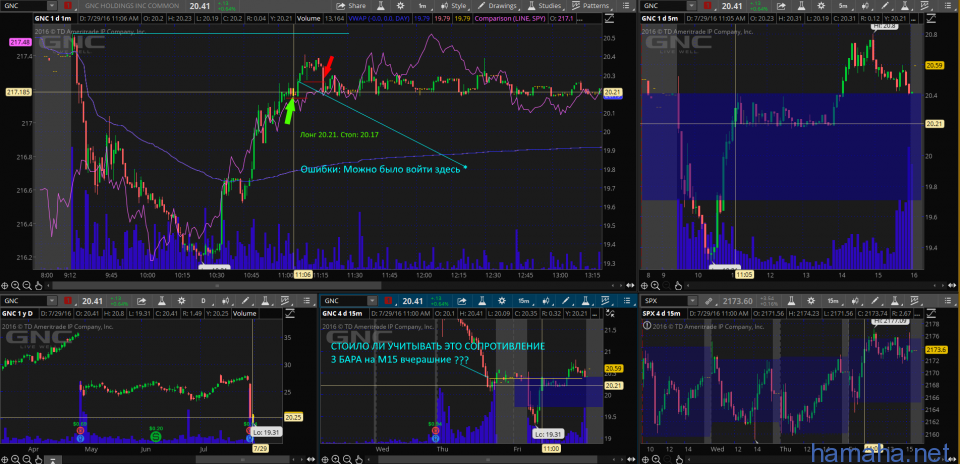Open list options icon in 1m chart toolbar
Image resolution: width=960 pixels, height=464 pixels.
click(627, 6)
